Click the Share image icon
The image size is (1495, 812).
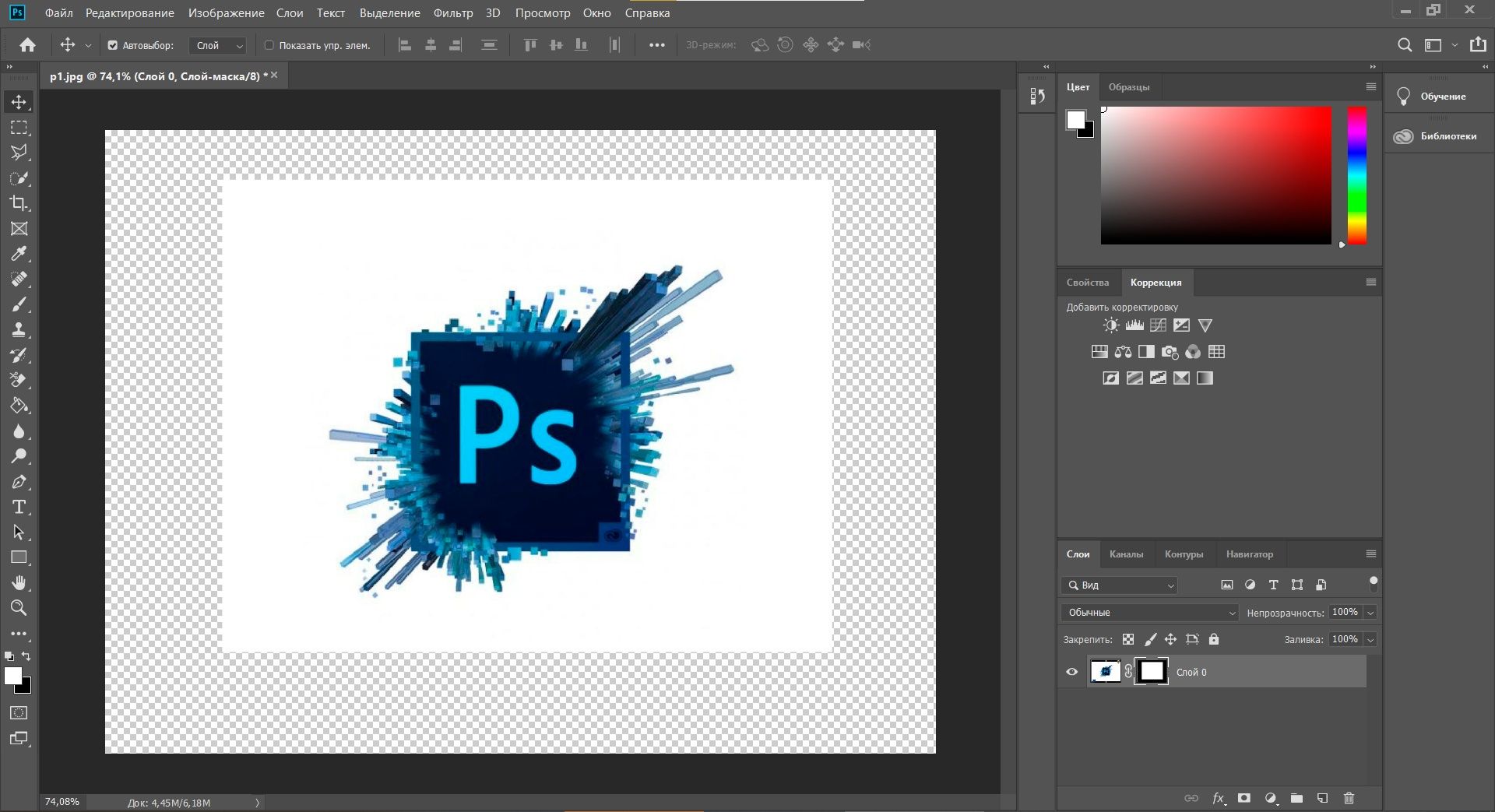(x=1478, y=44)
